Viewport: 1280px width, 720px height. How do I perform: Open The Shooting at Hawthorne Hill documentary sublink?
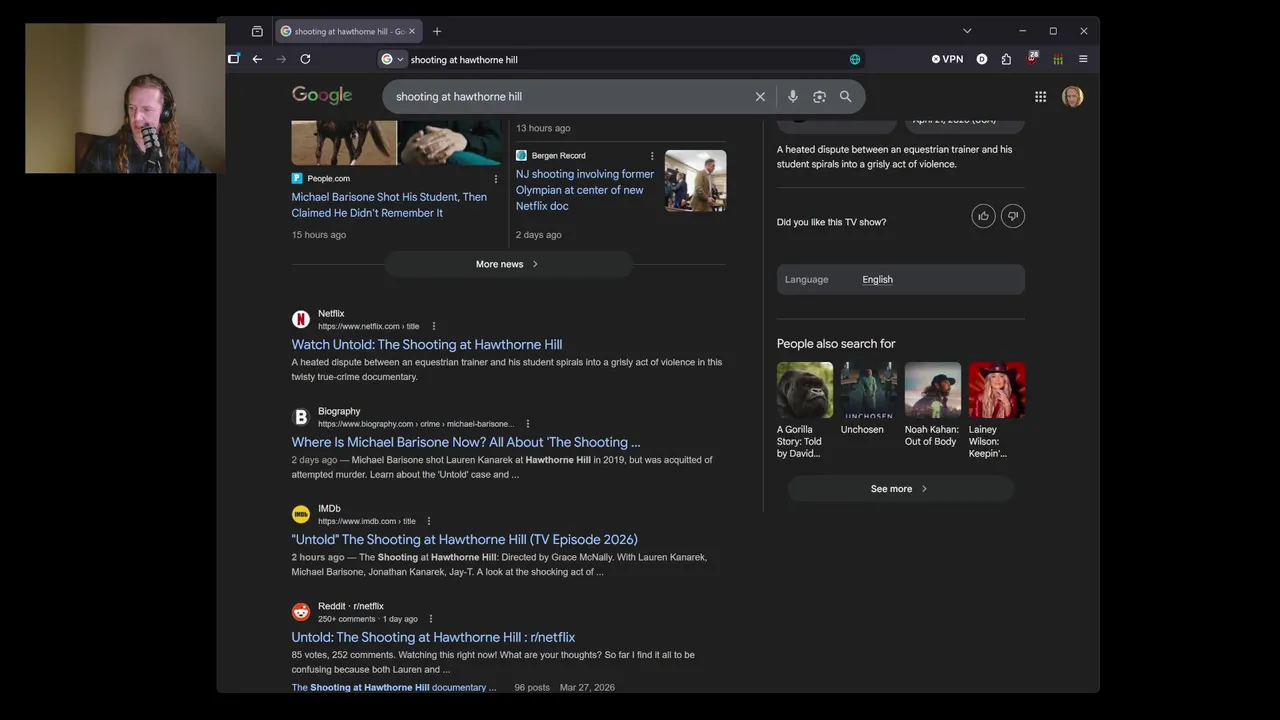pyautogui.click(x=394, y=687)
